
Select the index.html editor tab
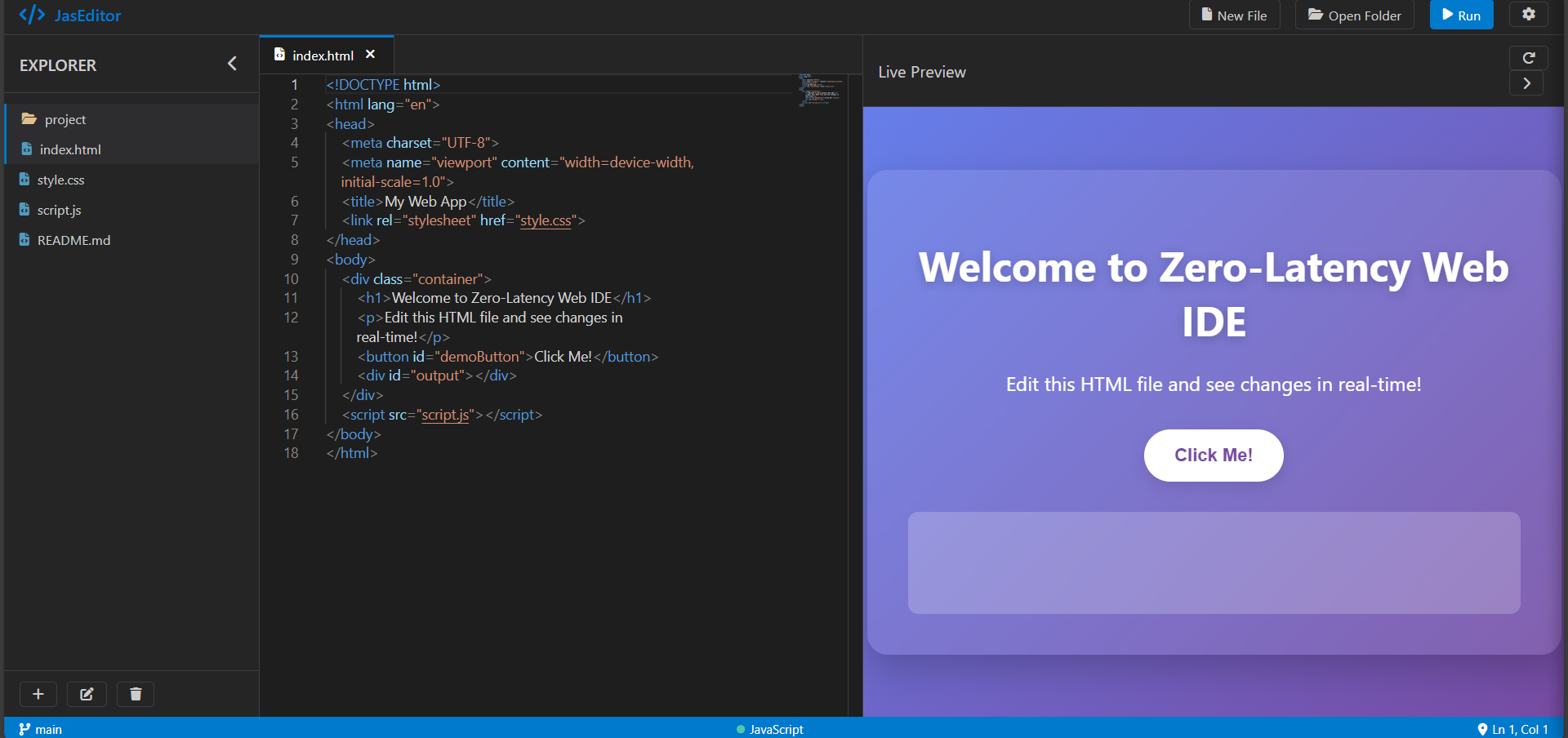pyautogui.click(x=315, y=55)
